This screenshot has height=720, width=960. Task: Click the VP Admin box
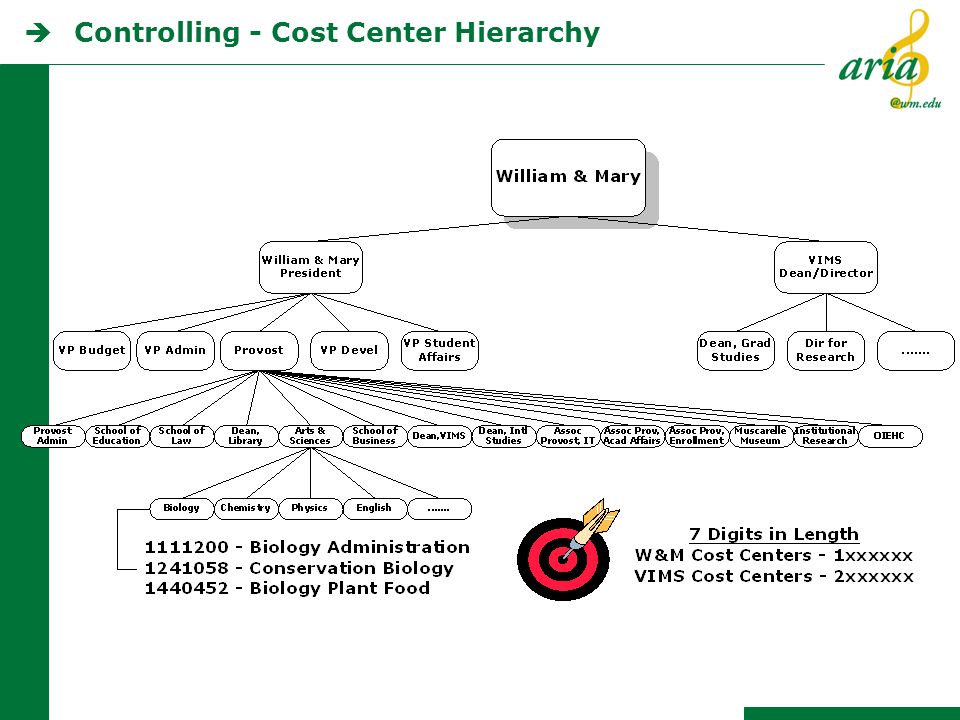[175, 351]
